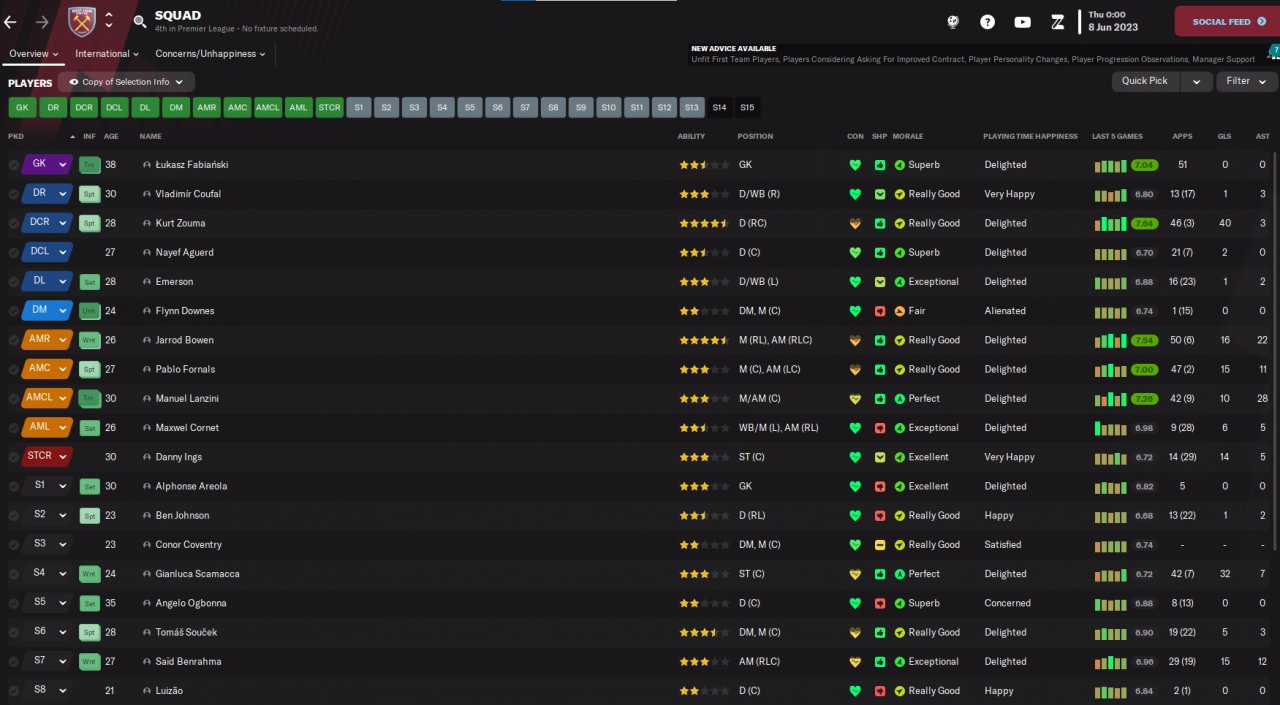Viewport: 1280px width, 705px height.
Task: Click Jarrod Bowen's Wnt info icon
Action: tap(90, 340)
